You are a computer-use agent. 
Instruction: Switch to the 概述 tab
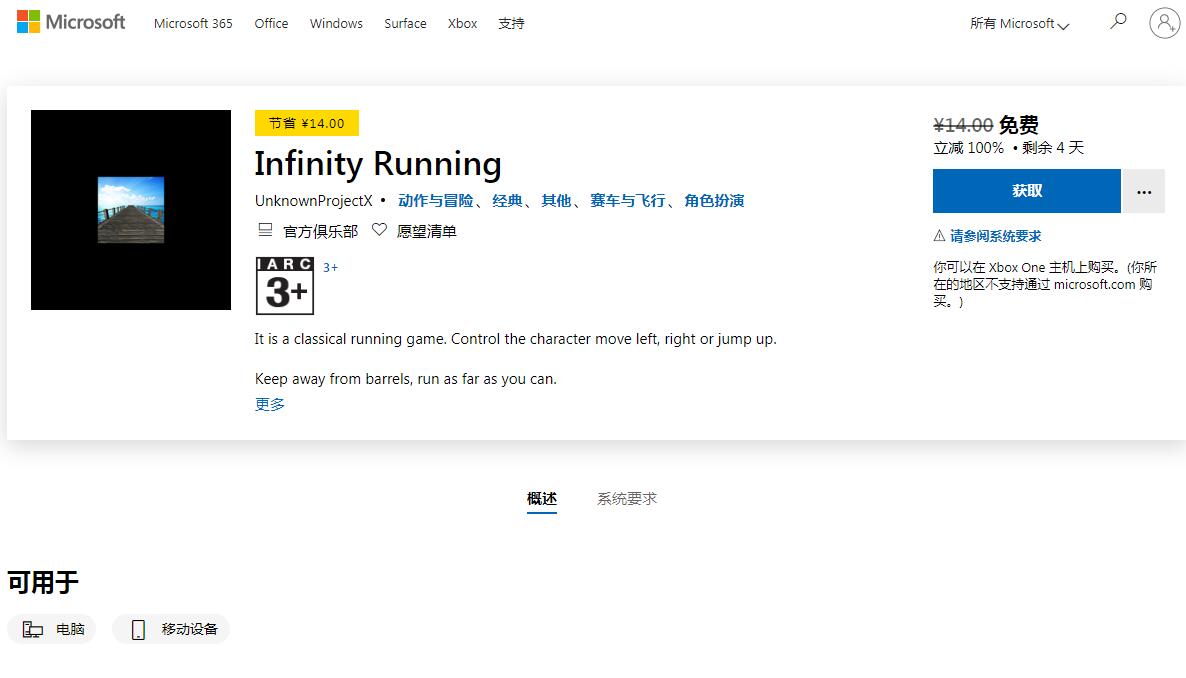(x=542, y=499)
